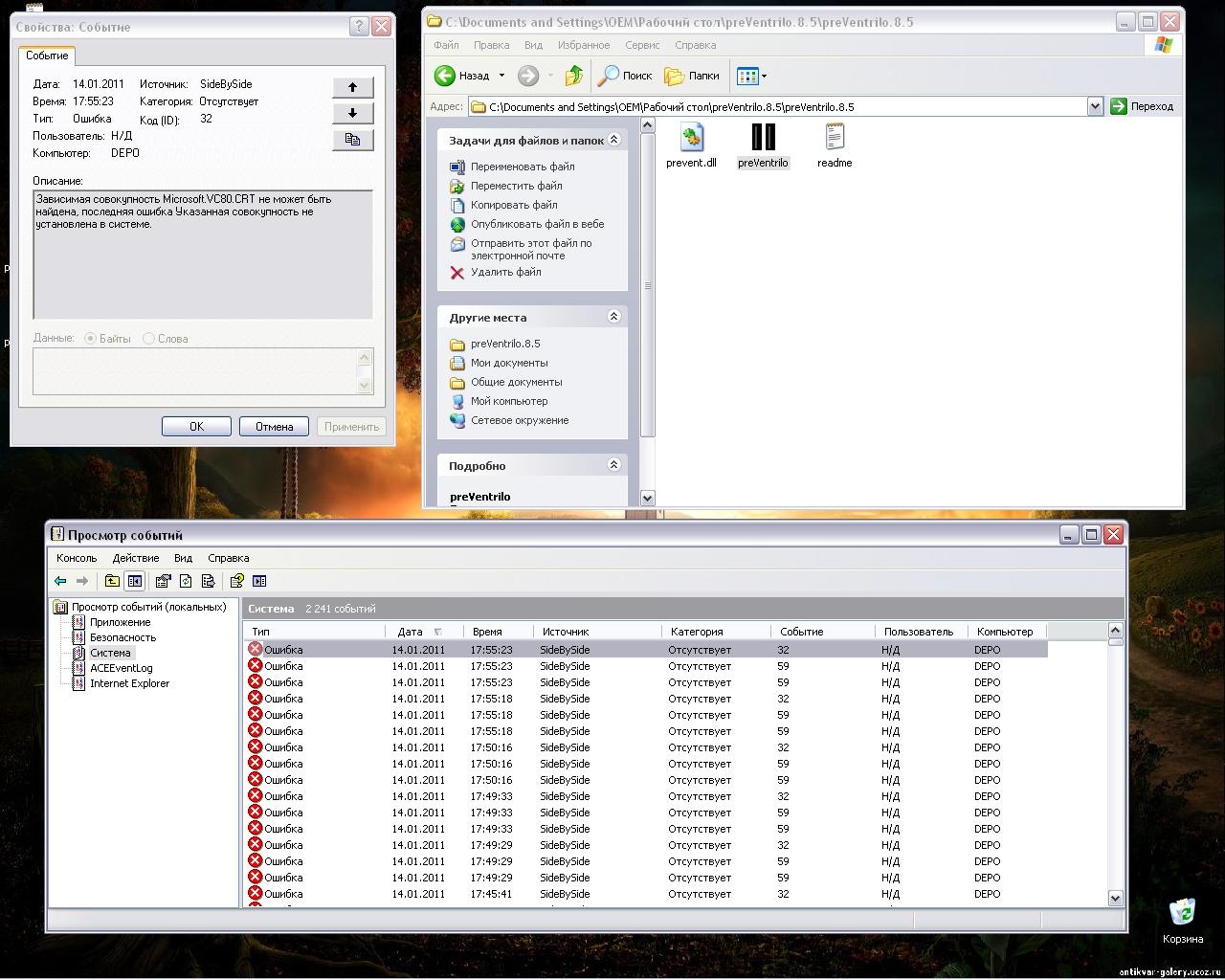This screenshot has height=980, width=1225.
Task: Open the Views icon in Explorer toolbar
Action: 746,76
